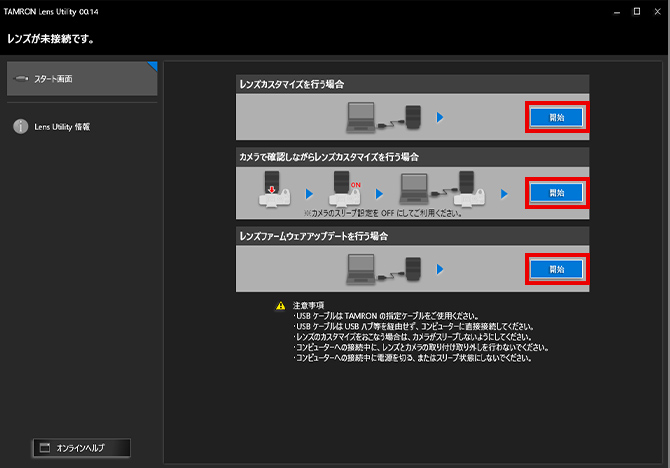Click カメラで確認しながらレンズカスタマイズを行う場合 heading
Image resolution: width=670 pixels, height=468 pixels.
pyautogui.click(x=329, y=157)
